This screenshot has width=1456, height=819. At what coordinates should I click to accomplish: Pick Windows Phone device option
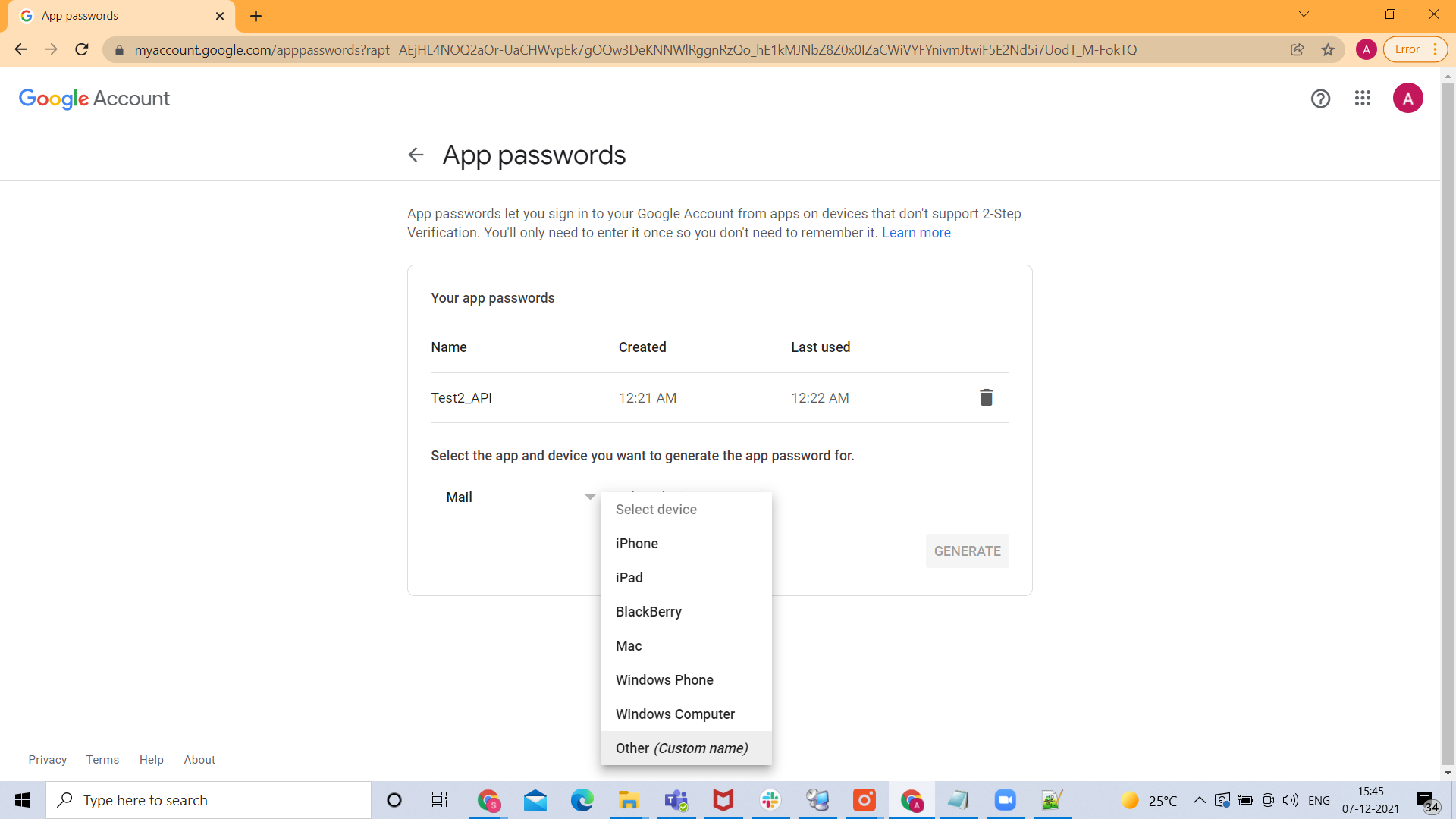point(686,680)
